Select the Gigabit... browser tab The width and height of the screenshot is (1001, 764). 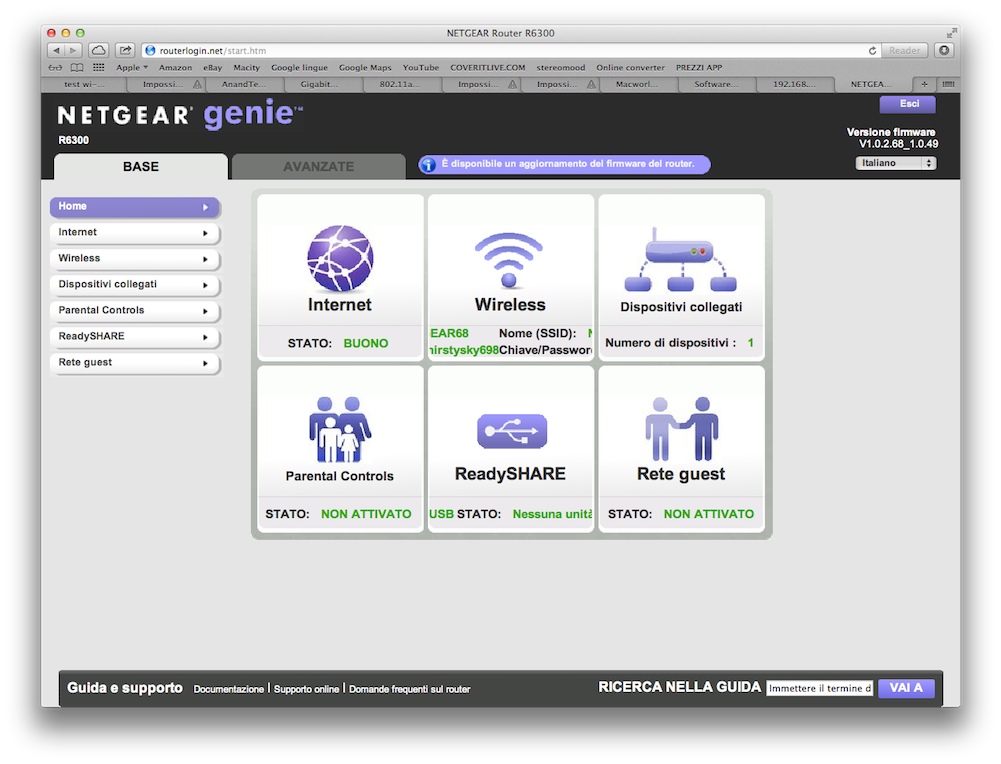(x=322, y=84)
